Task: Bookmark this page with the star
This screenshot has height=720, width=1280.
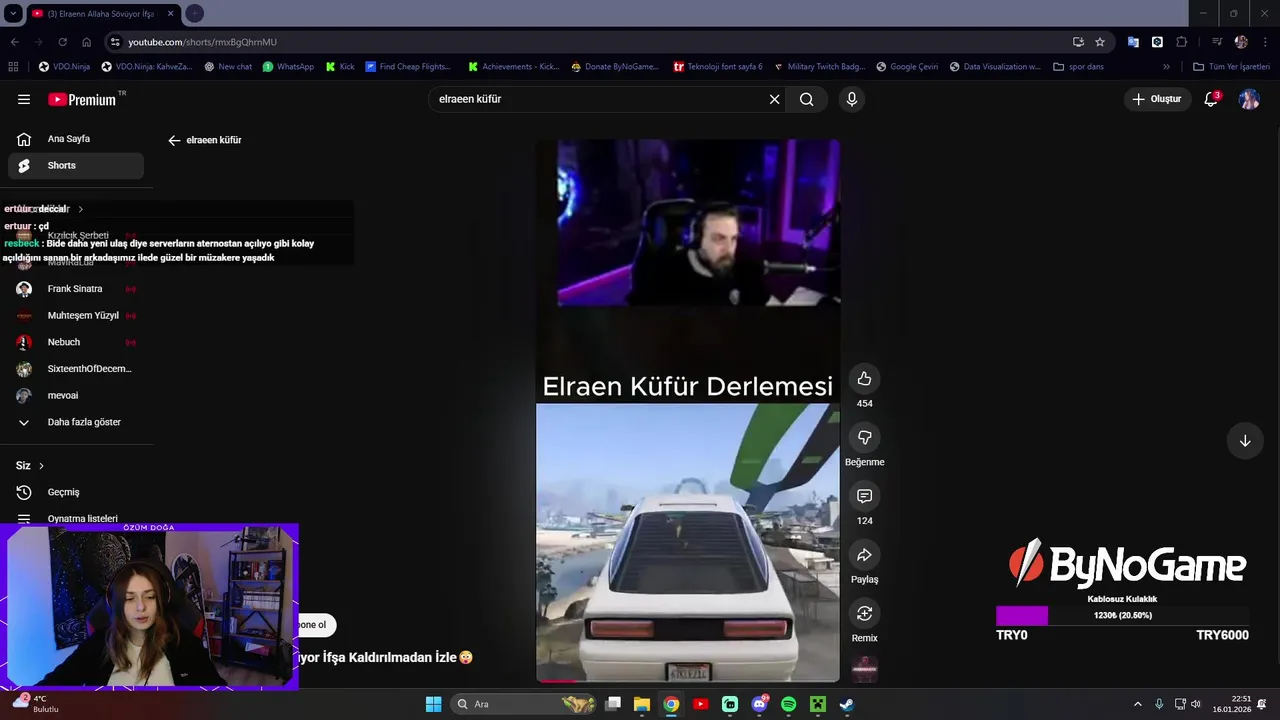Action: [1100, 42]
